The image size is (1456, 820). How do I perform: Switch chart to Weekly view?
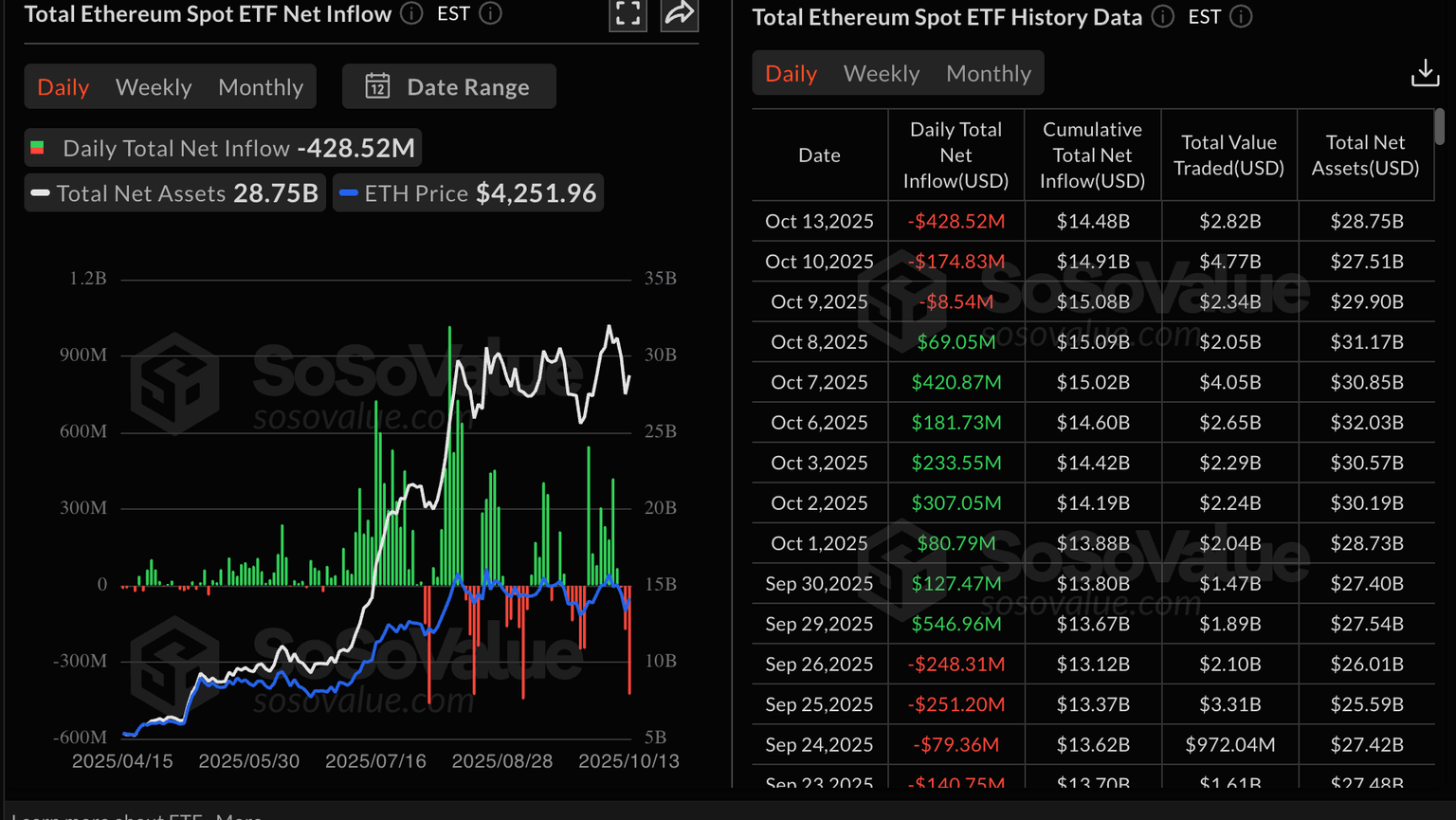[154, 87]
